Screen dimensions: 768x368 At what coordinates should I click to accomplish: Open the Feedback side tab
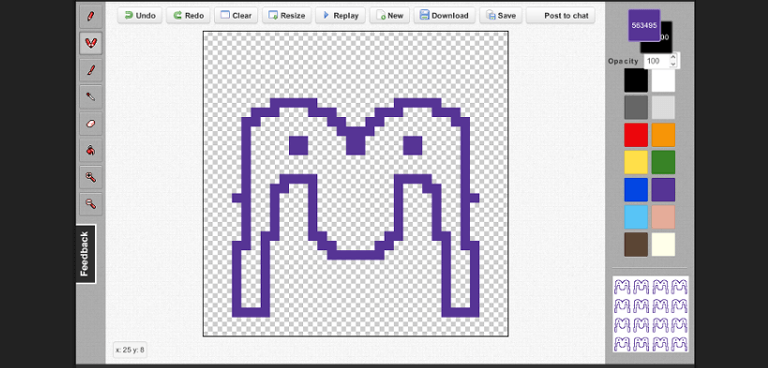85,254
